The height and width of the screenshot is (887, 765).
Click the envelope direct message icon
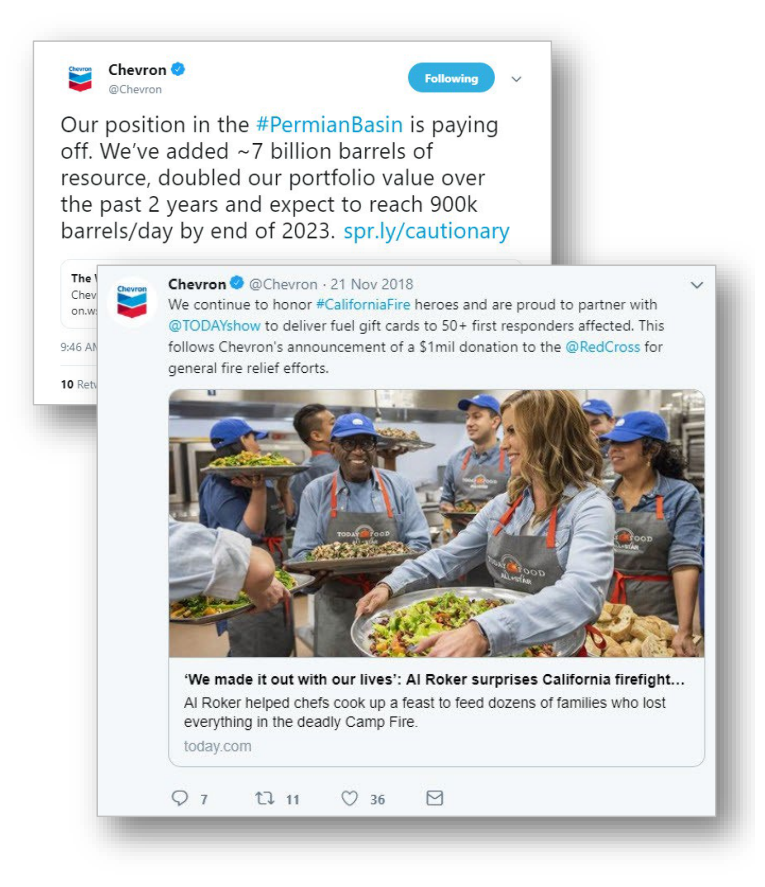coord(434,798)
